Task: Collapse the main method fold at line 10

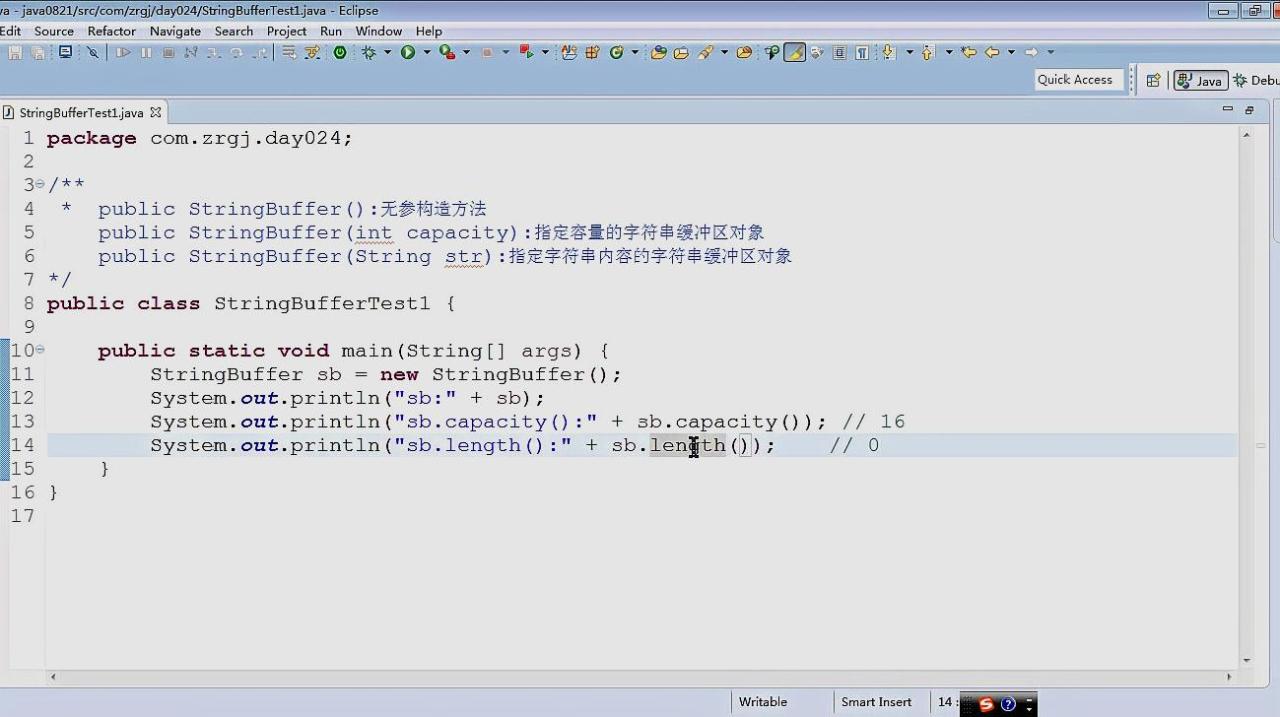Action: (x=40, y=350)
